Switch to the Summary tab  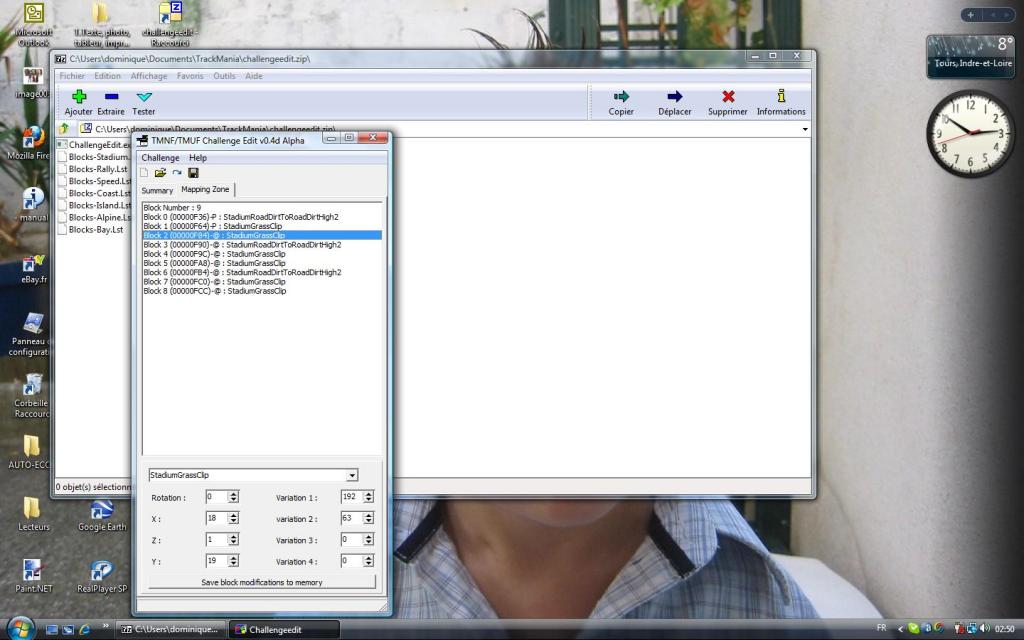coord(157,191)
